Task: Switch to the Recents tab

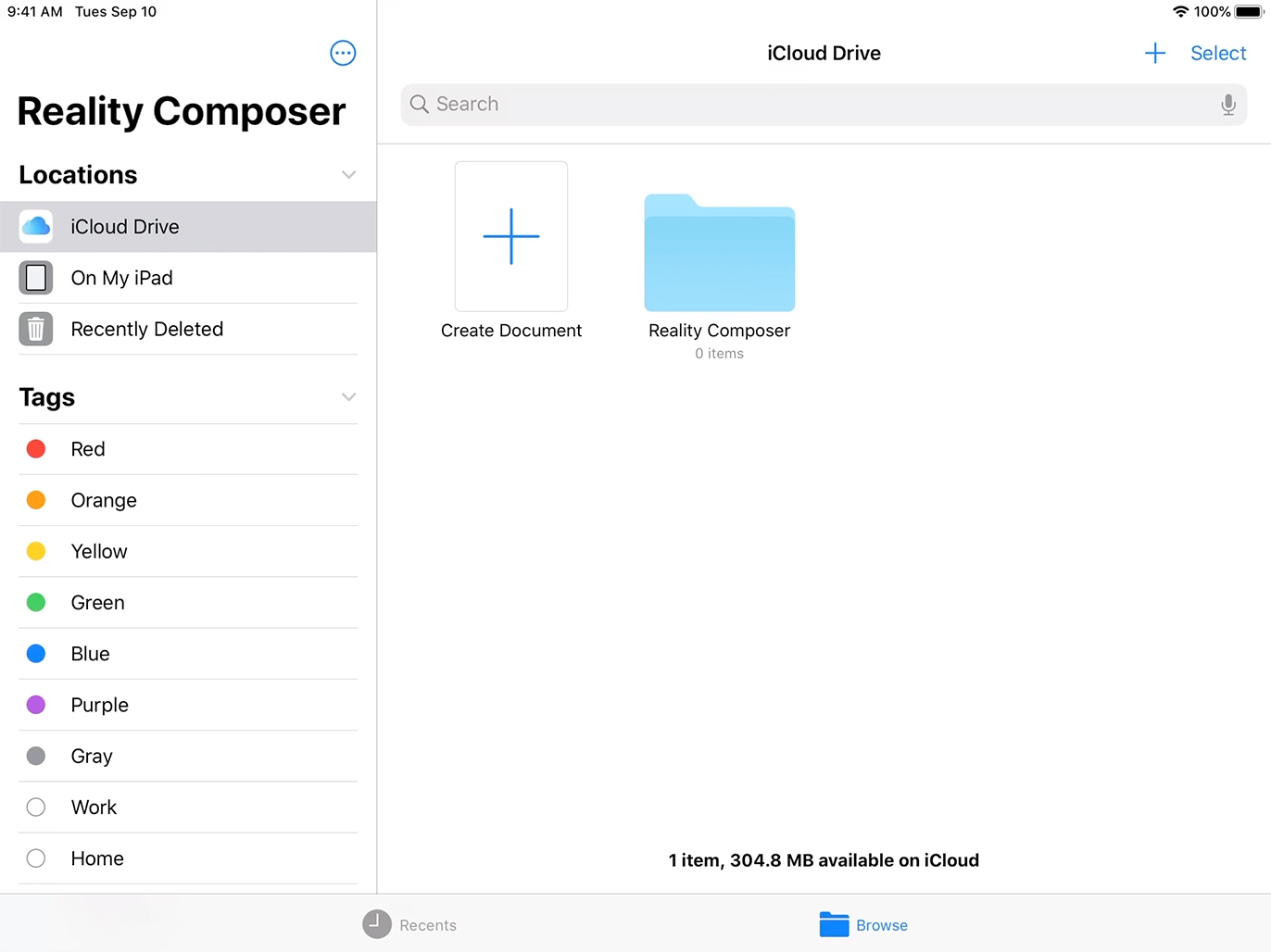Action: pos(409,924)
